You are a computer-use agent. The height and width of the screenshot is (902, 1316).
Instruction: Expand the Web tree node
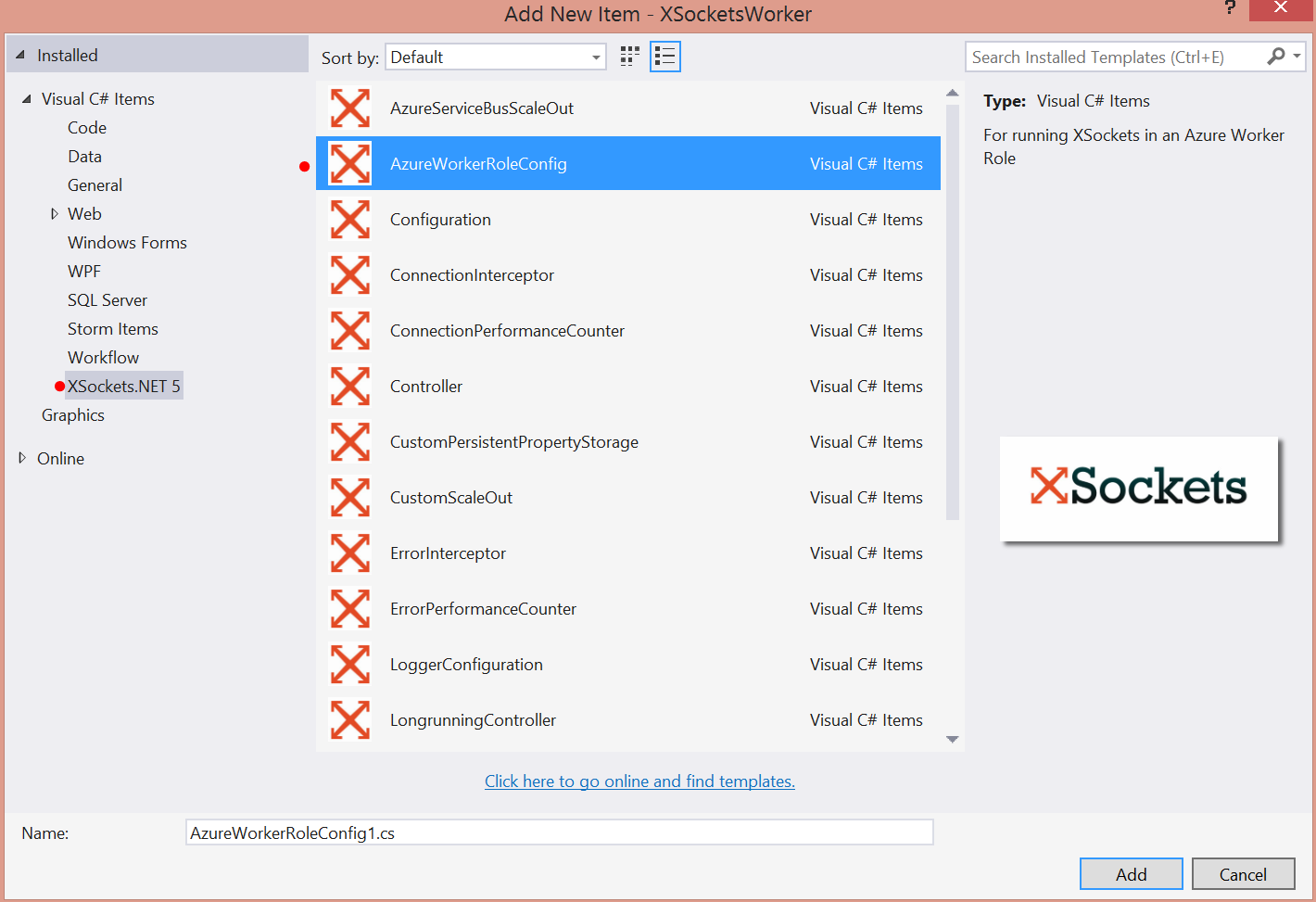click(x=54, y=214)
